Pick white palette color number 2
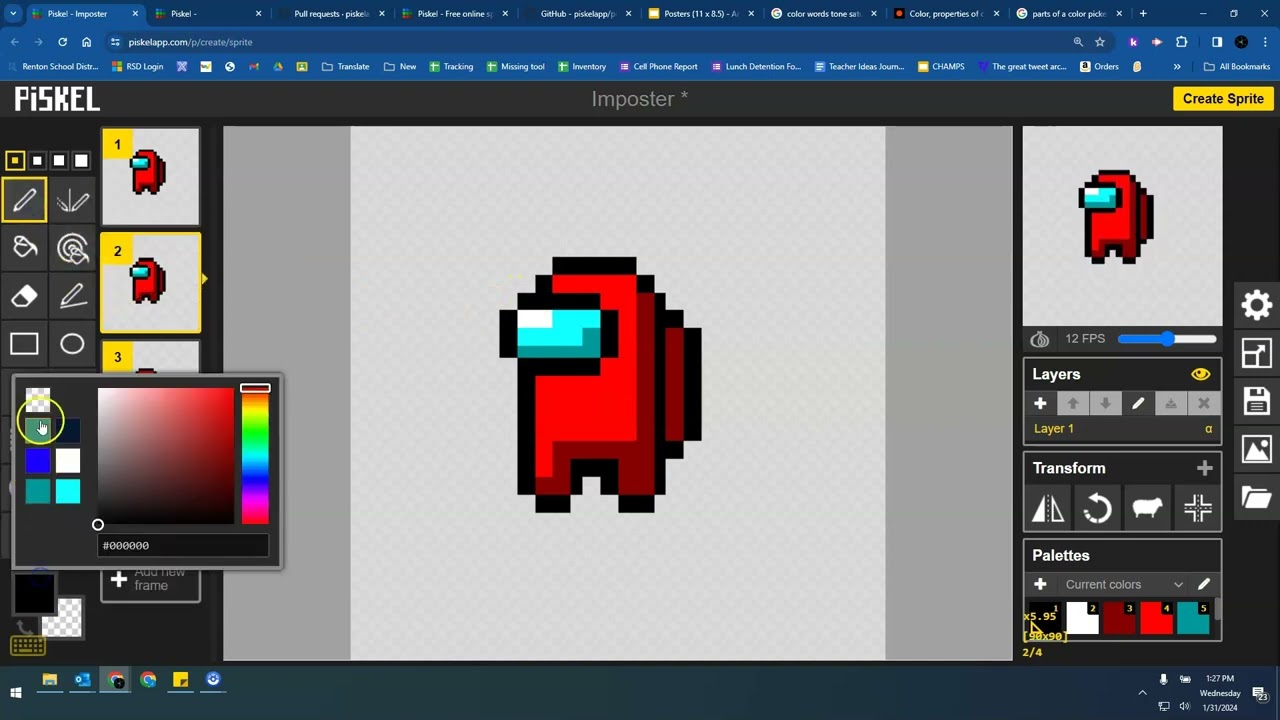Screen dimensions: 1280x720 click(1083, 618)
